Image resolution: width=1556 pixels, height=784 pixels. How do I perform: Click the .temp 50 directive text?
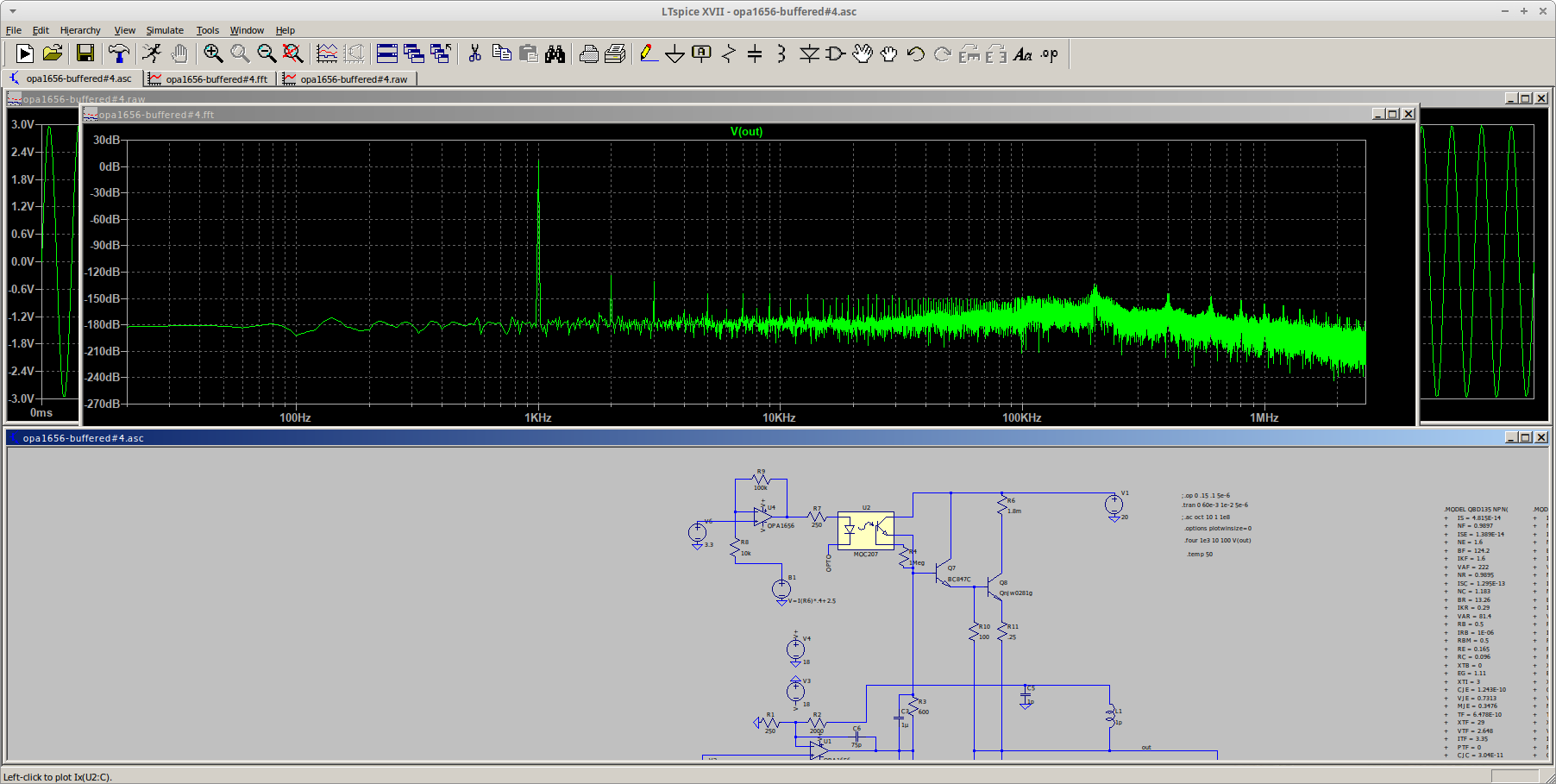1199,554
